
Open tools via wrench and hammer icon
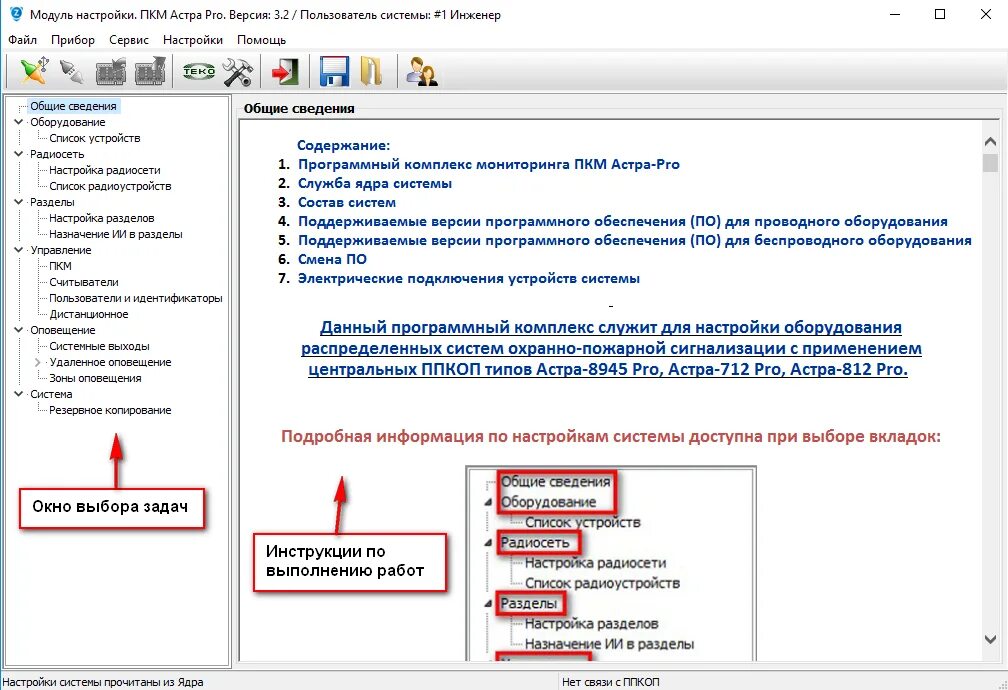(x=237, y=71)
